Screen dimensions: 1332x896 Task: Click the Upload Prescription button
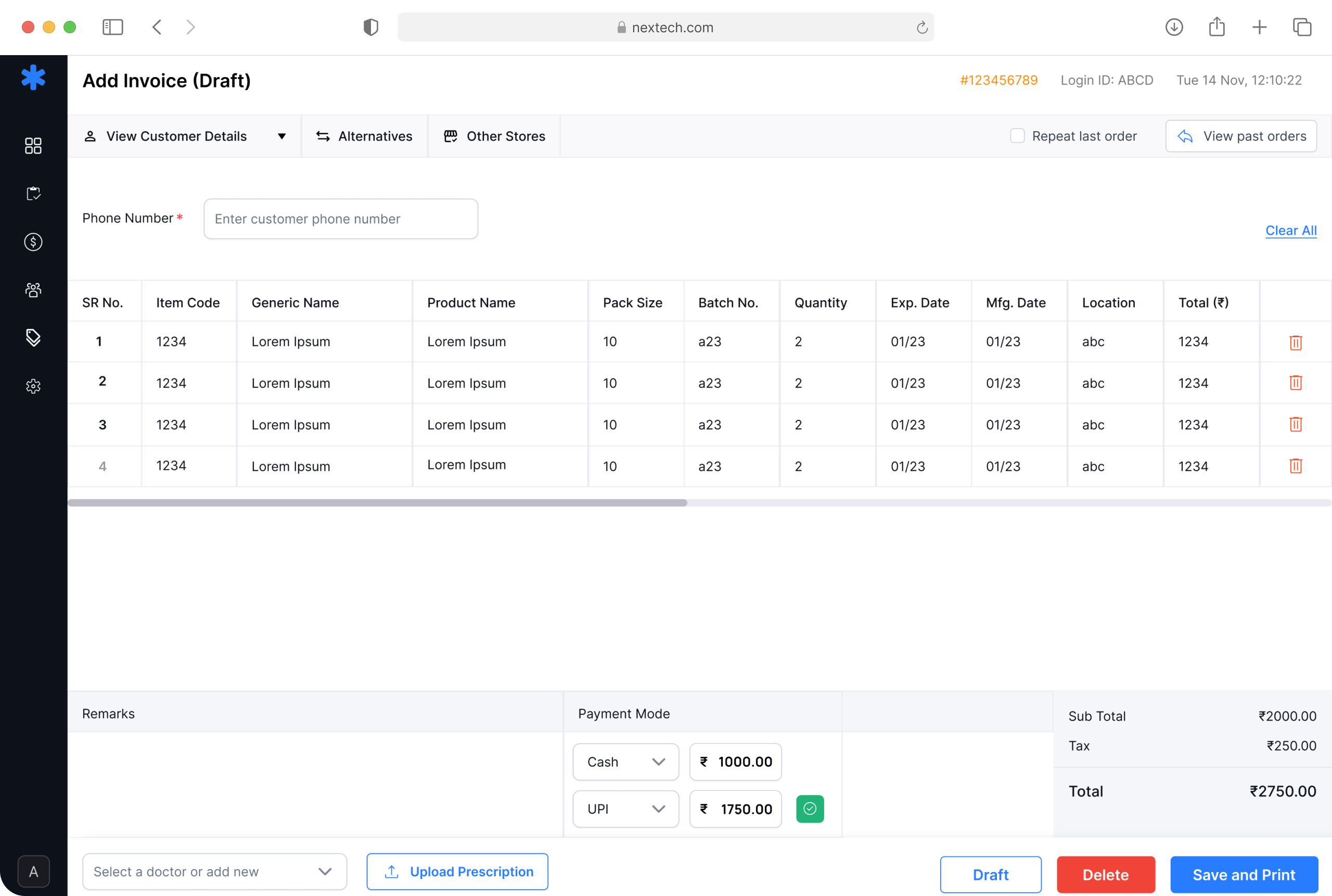457,872
